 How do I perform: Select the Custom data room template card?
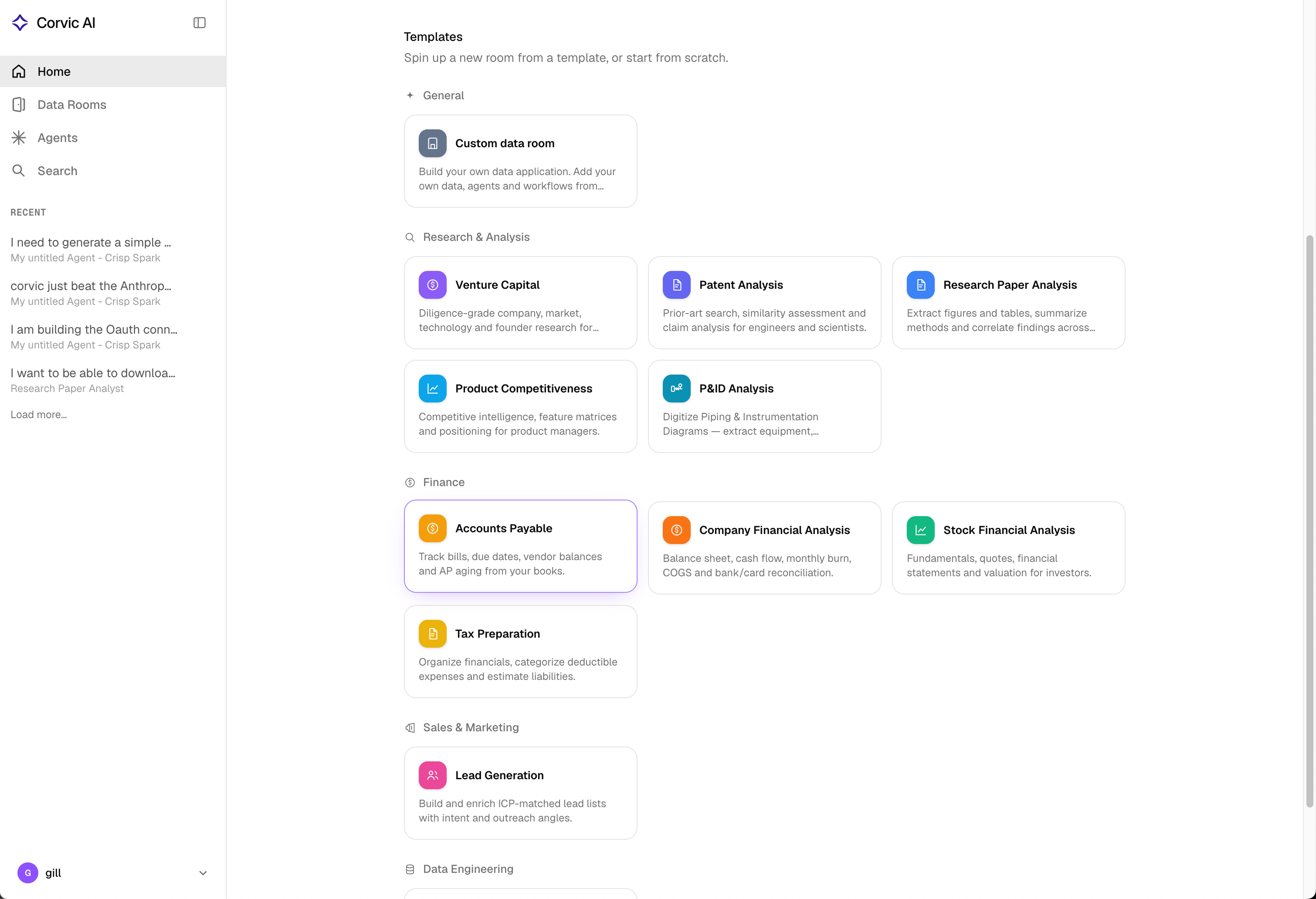[x=520, y=161]
